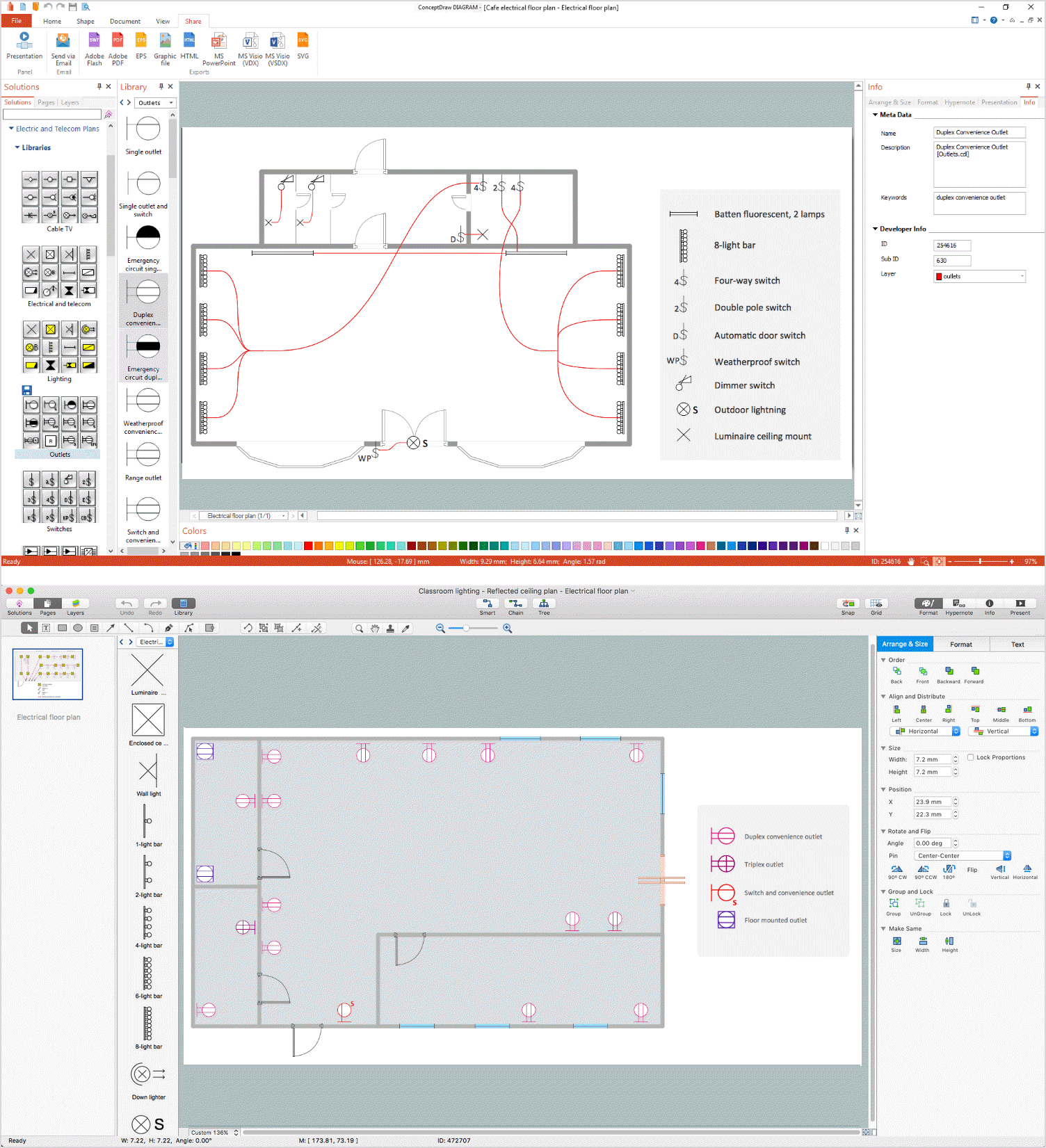The image size is (1046, 1148).
Task: Enable Lock Proportions checkbox
Action: [x=971, y=757]
